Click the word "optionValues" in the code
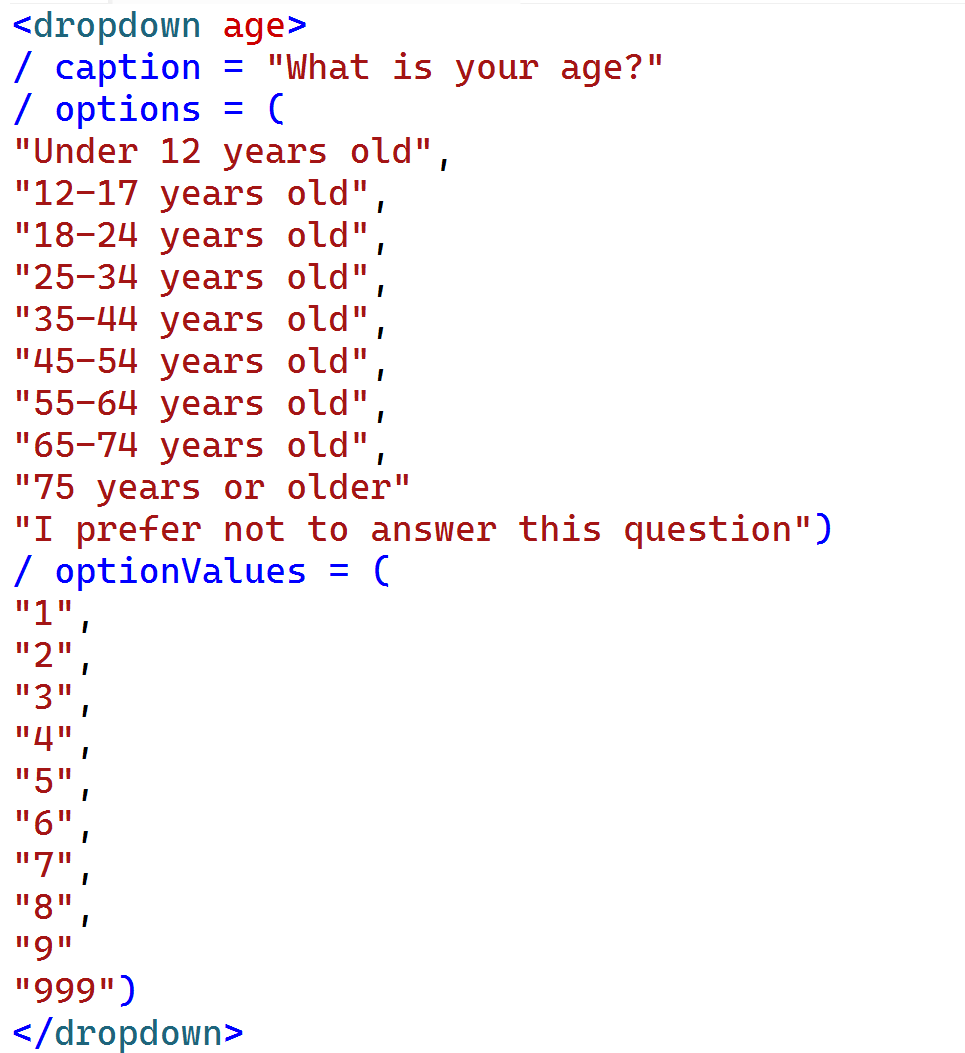Image resolution: width=965 pixels, height=1053 pixels. (180, 572)
